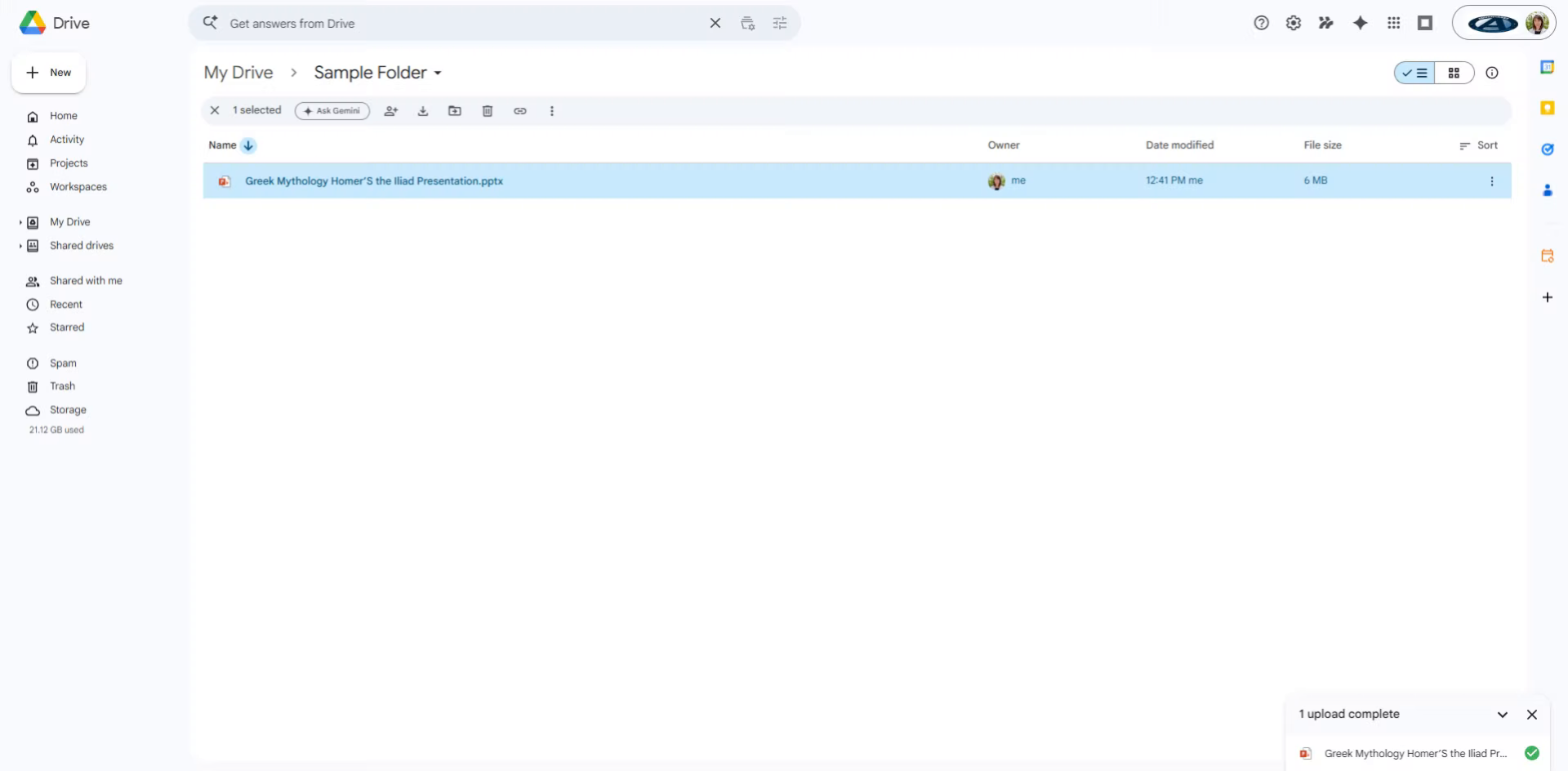The height and width of the screenshot is (771, 1568).
Task: Move selected file to trash
Action: [488, 111]
